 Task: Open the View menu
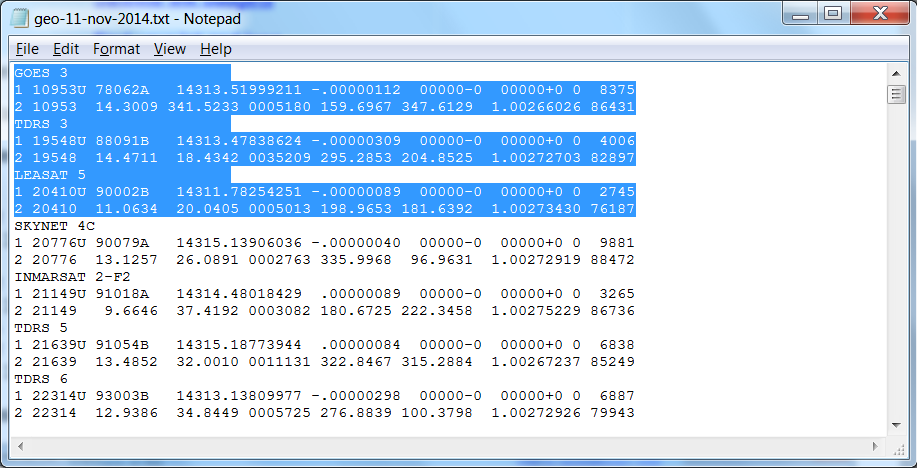pyautogui.click(x=170, y=49)
